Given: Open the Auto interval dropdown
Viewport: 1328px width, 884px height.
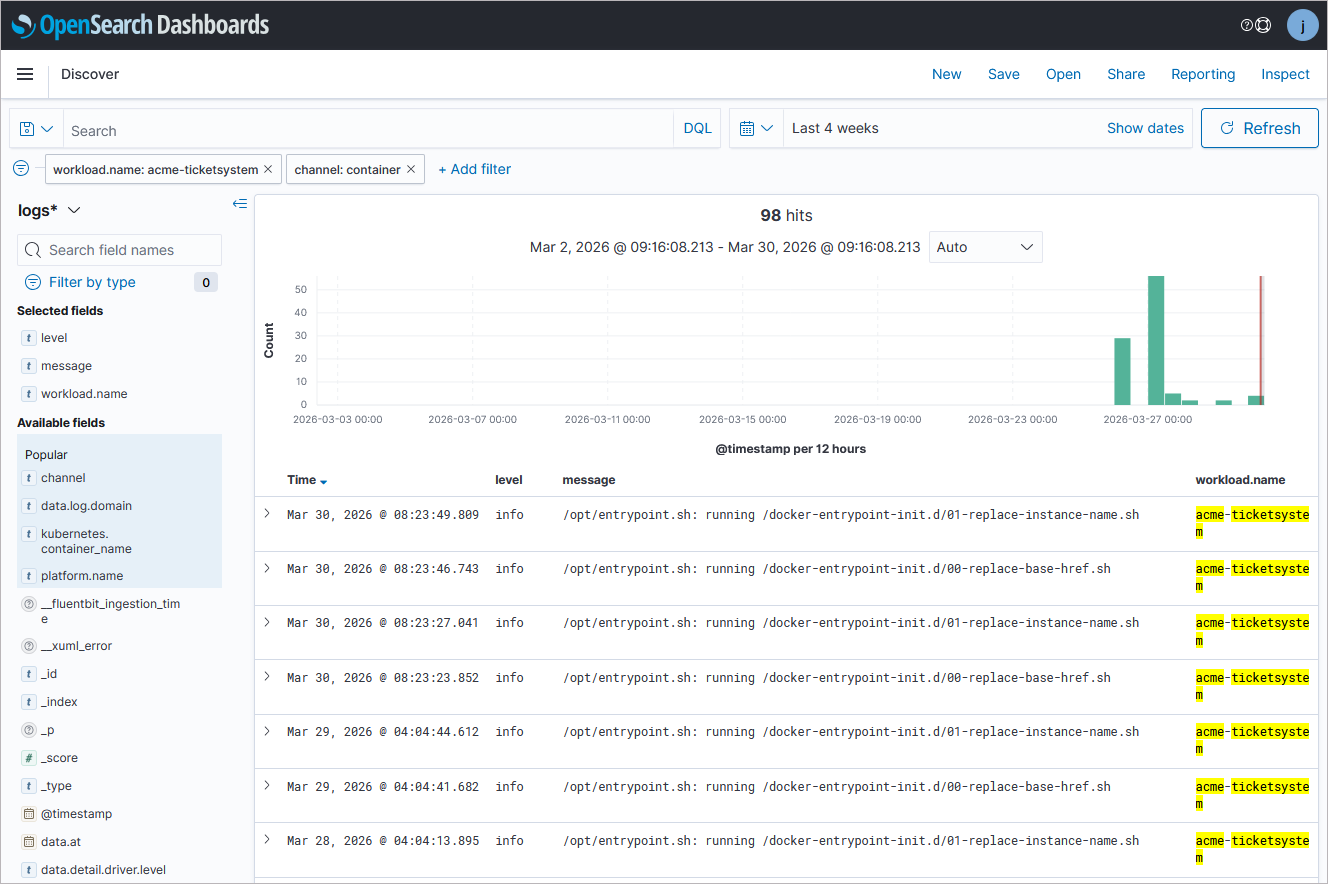Looking at the screenshot, I should coord(985,247).
